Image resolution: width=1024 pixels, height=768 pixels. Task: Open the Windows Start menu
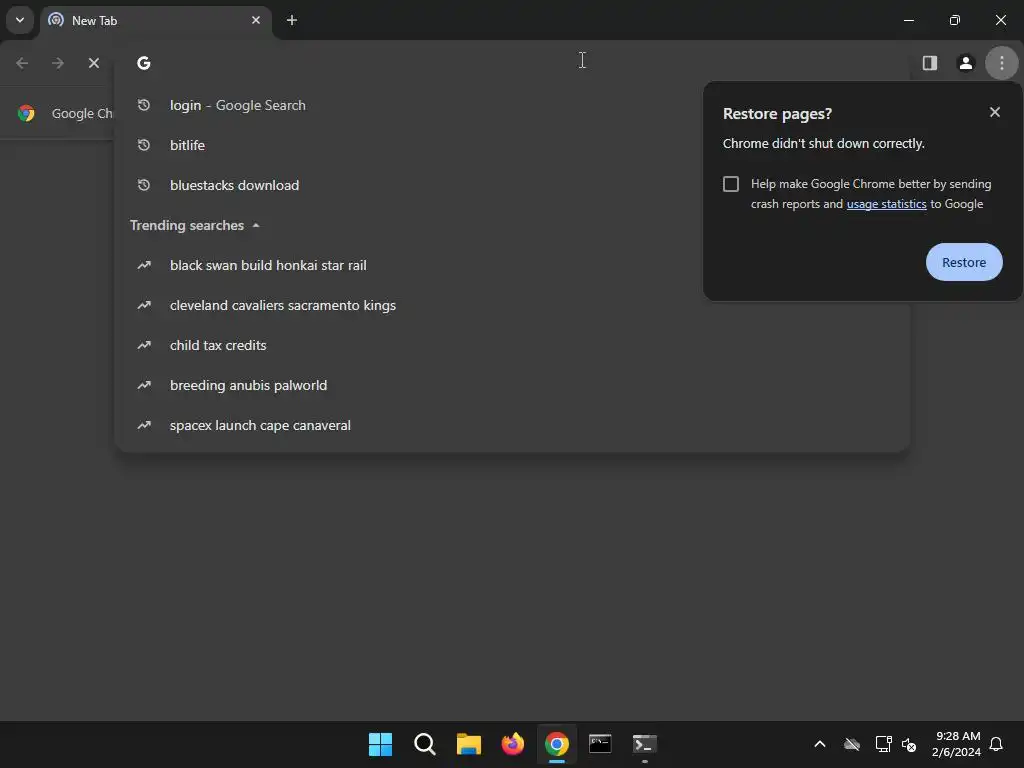coord(380,744)
